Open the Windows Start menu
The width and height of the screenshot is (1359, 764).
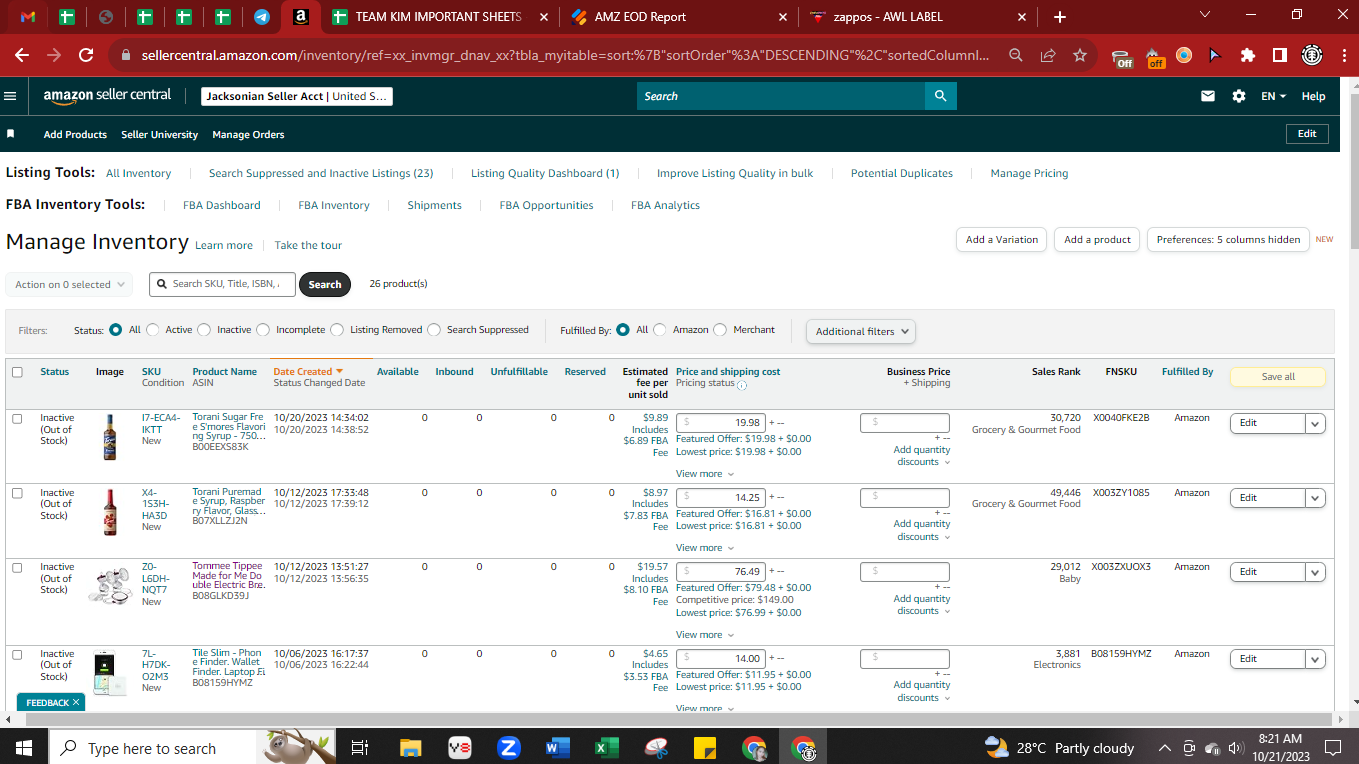(24, 747)
